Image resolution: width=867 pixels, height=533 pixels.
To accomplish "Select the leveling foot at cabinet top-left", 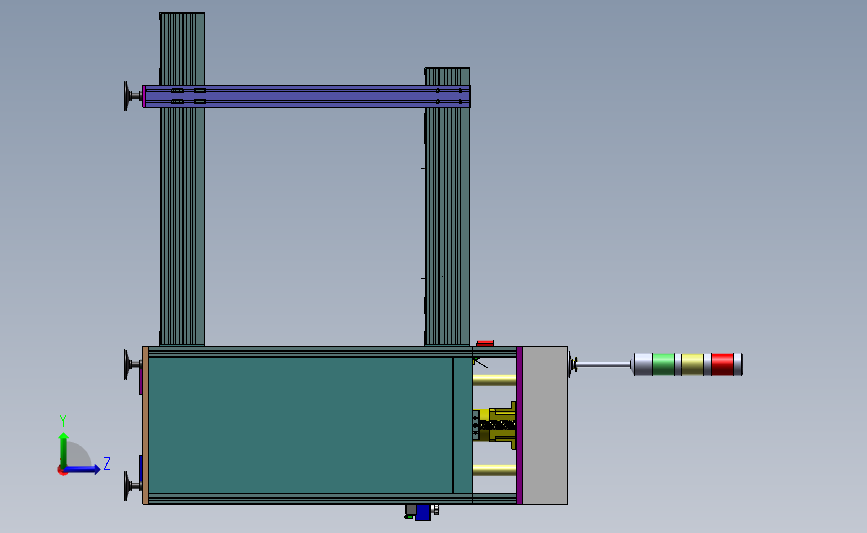I will 133,364.
